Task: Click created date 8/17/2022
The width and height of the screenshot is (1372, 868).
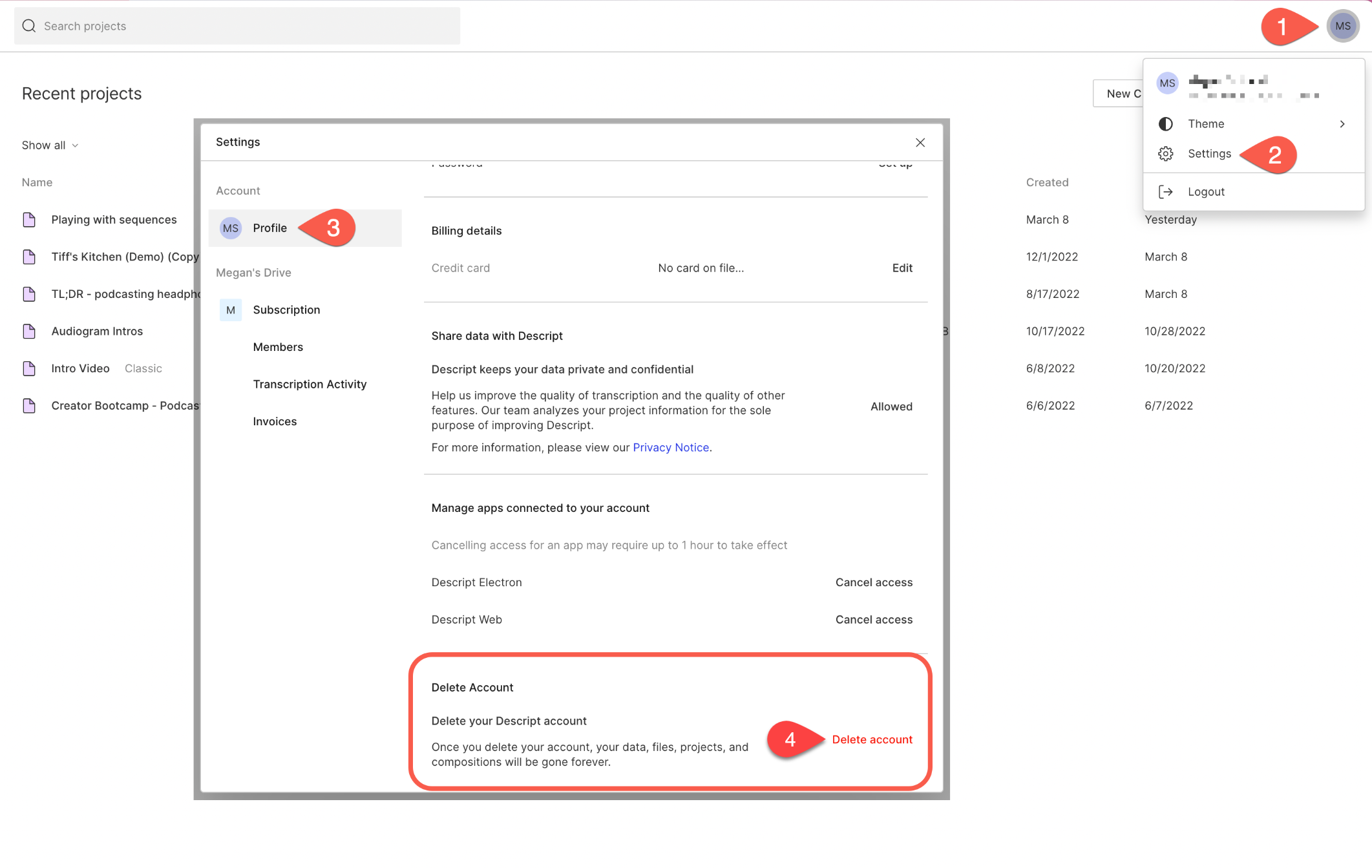Action: click(1052, 294)
